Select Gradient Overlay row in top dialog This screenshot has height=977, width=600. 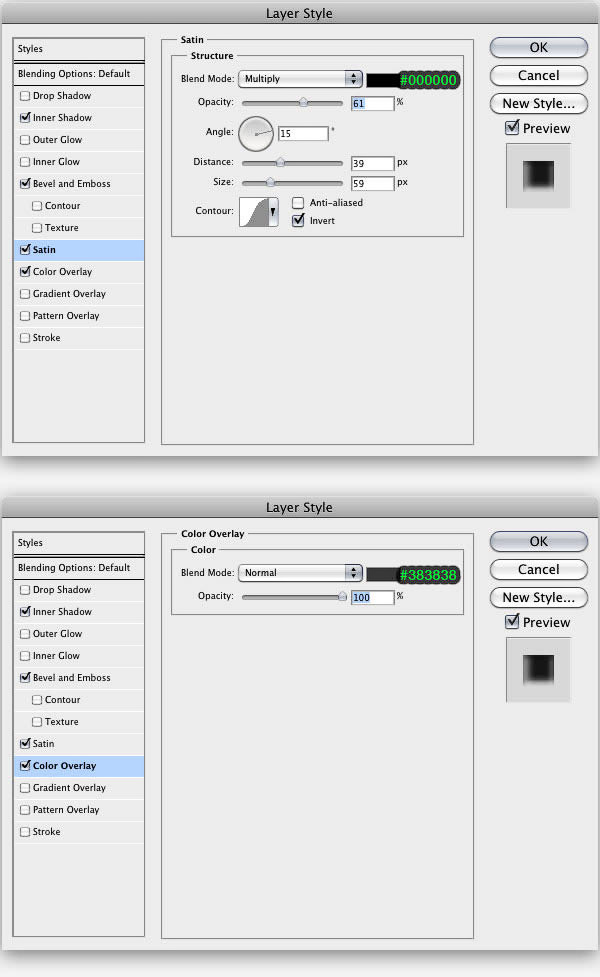click(x=79, y=293)
